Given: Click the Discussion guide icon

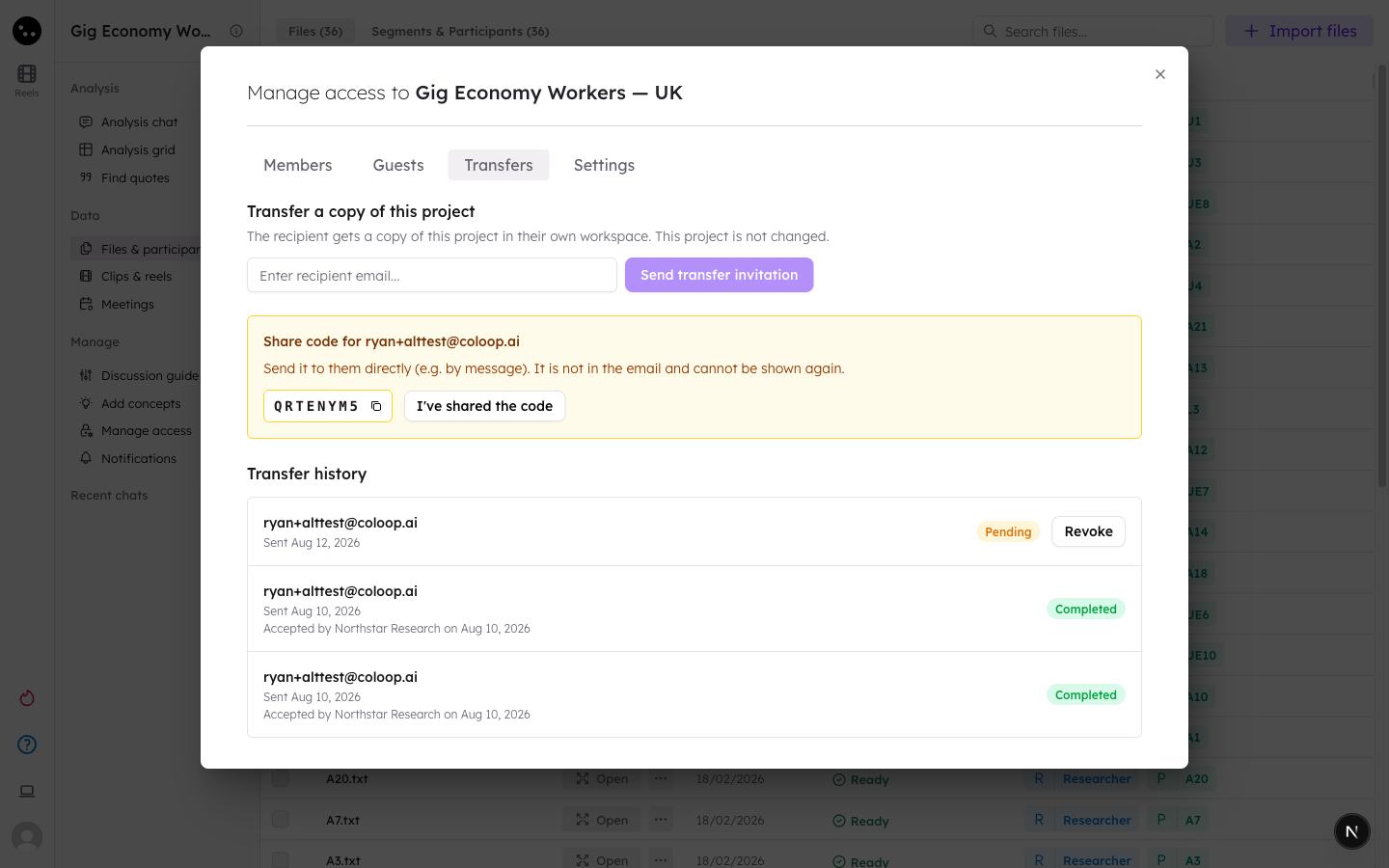Looking at the screenshot, I should [86, 375].
